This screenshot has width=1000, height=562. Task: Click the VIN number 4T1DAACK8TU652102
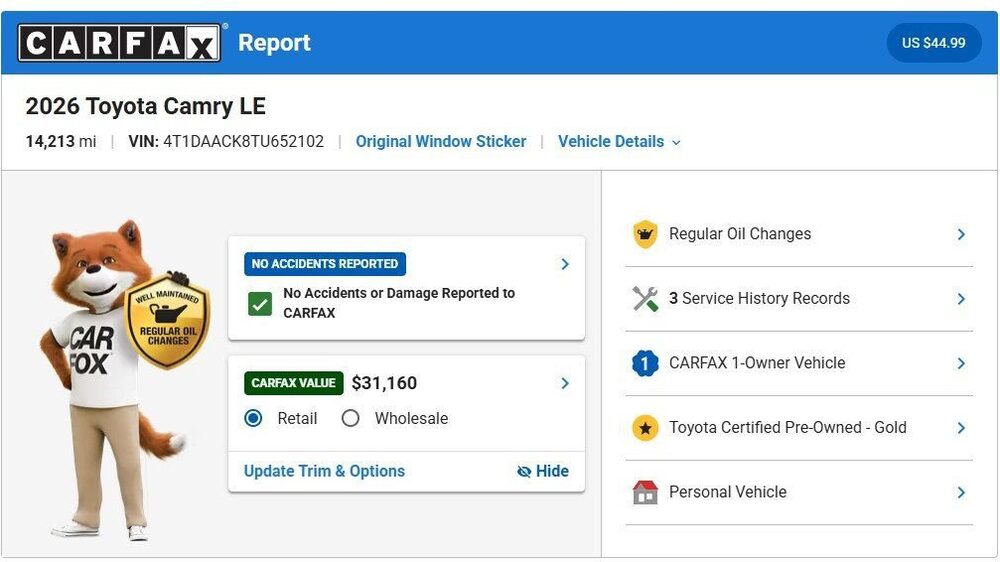click(244, 142)
